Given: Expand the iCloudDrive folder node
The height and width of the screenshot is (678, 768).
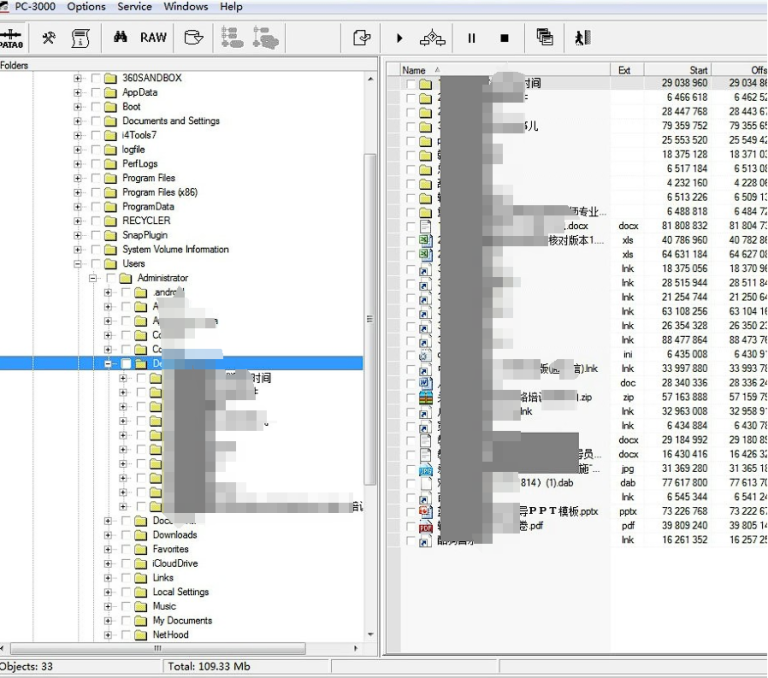Looking at the screenshot, I should point(108,563).
